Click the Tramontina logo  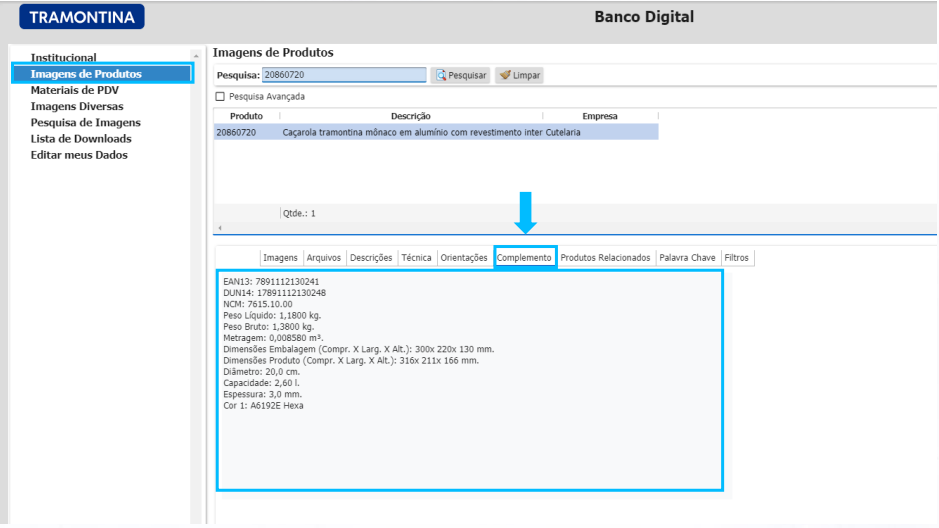82,17
